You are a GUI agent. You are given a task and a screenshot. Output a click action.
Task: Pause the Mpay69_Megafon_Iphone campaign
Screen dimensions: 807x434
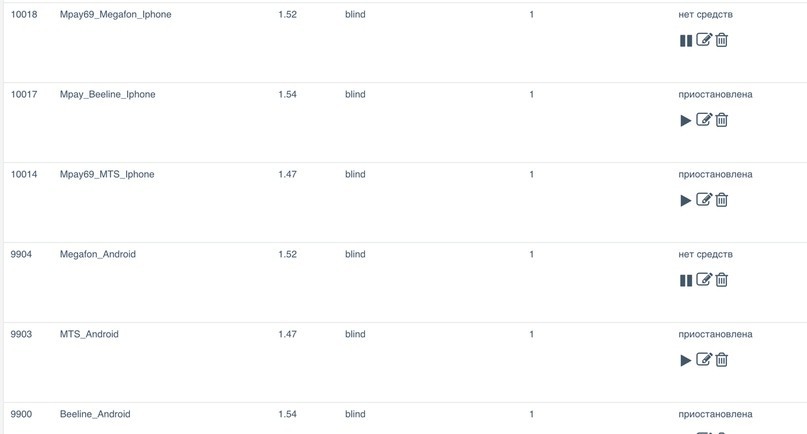point(686,41)
